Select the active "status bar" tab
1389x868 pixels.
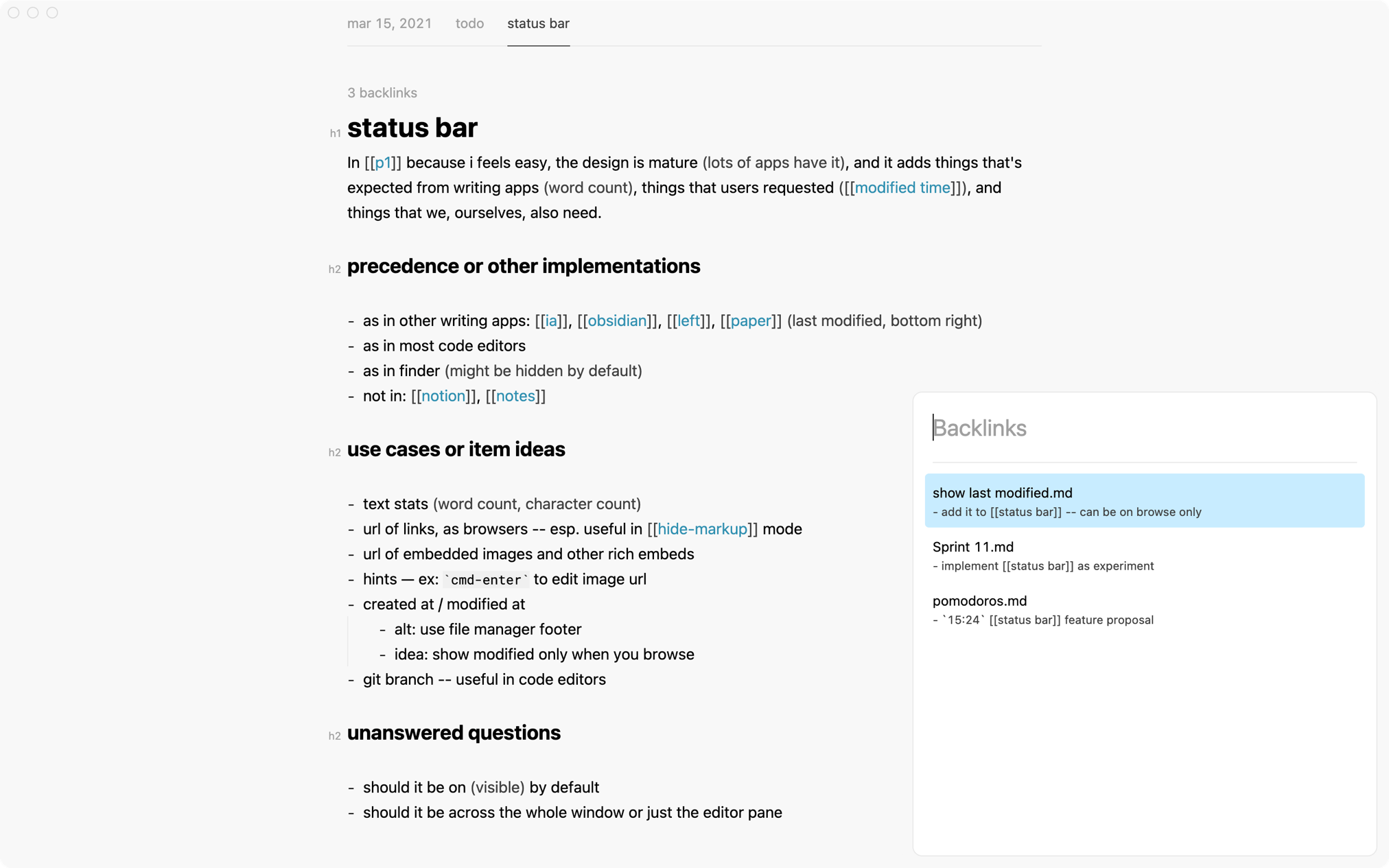[x=538, y=23]
